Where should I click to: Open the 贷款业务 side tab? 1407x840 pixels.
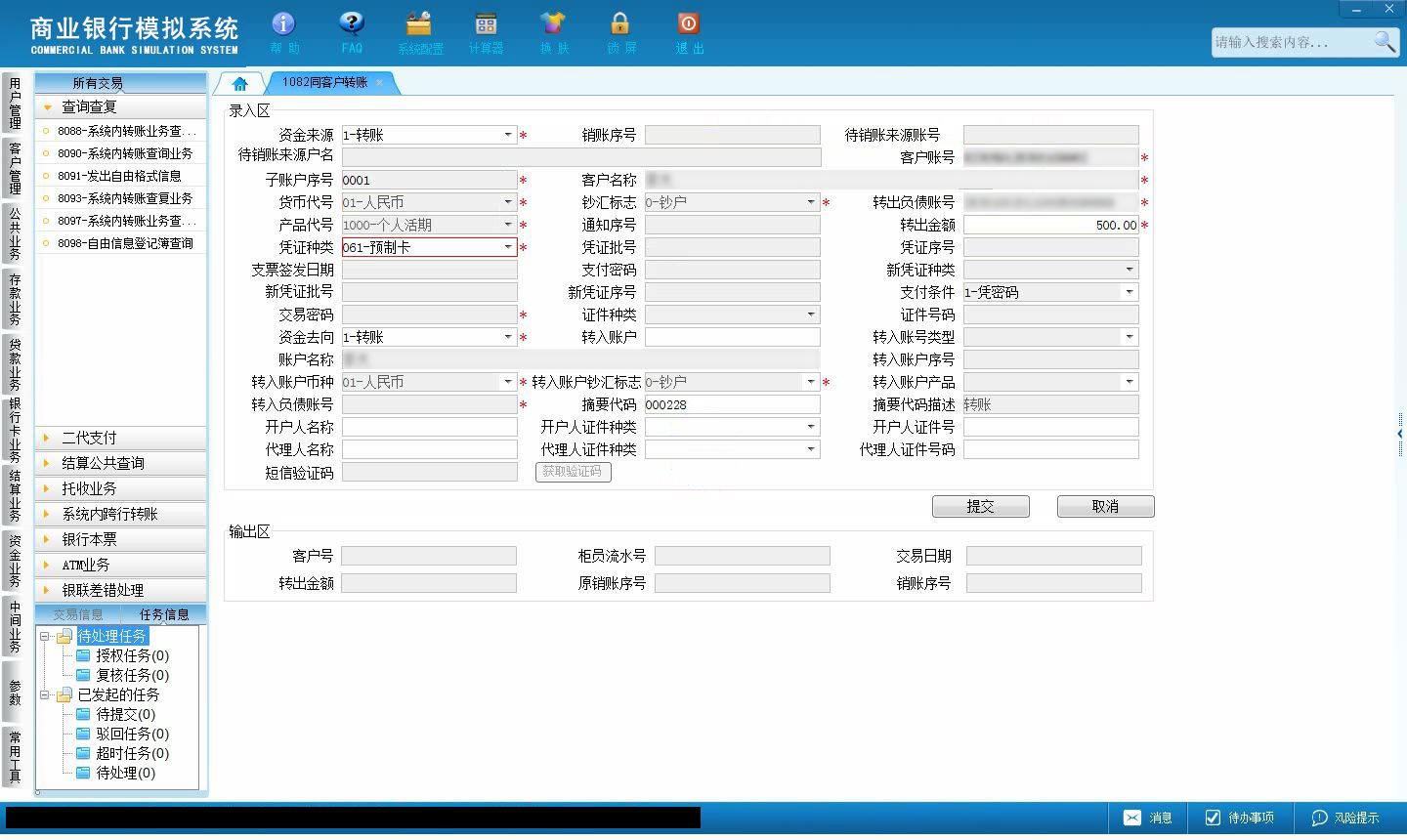15,363
